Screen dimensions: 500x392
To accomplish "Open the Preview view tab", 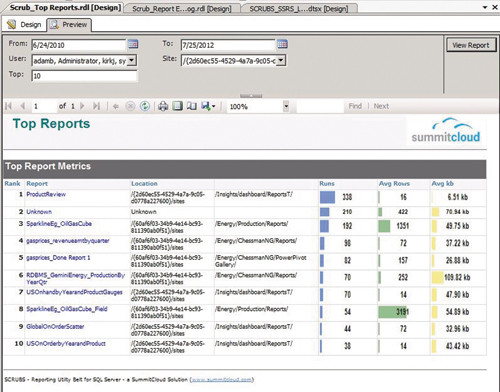I will click(x=69, y=24).
